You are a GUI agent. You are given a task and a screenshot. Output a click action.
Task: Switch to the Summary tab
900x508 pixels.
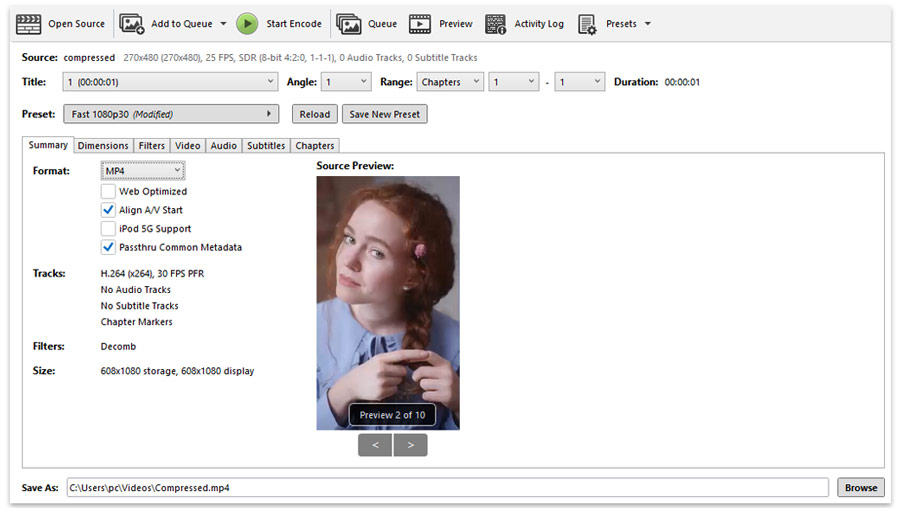click(x=48, y=145)
